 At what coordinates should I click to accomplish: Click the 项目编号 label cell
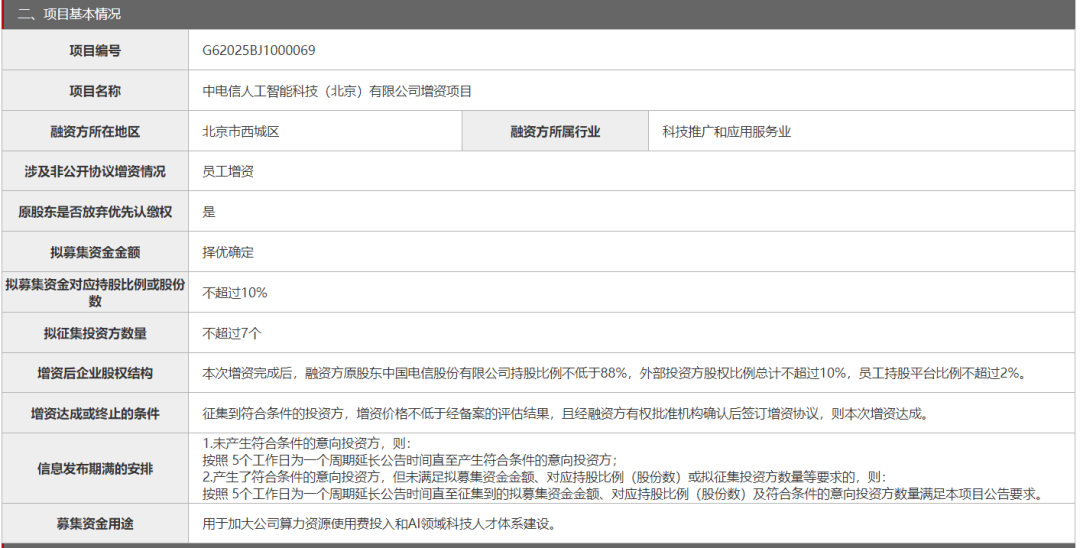click(x=95, y=50)
